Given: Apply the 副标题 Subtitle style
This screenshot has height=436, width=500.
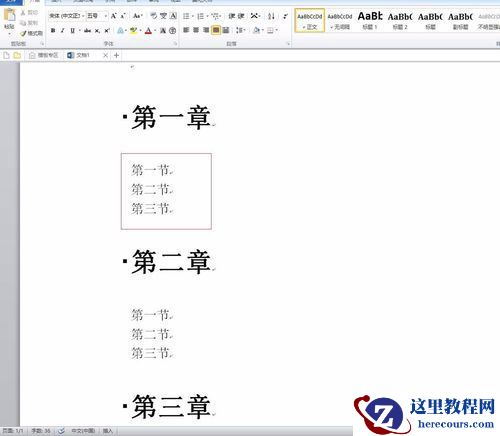Looking at the screenshot, I should coord(461,21).
